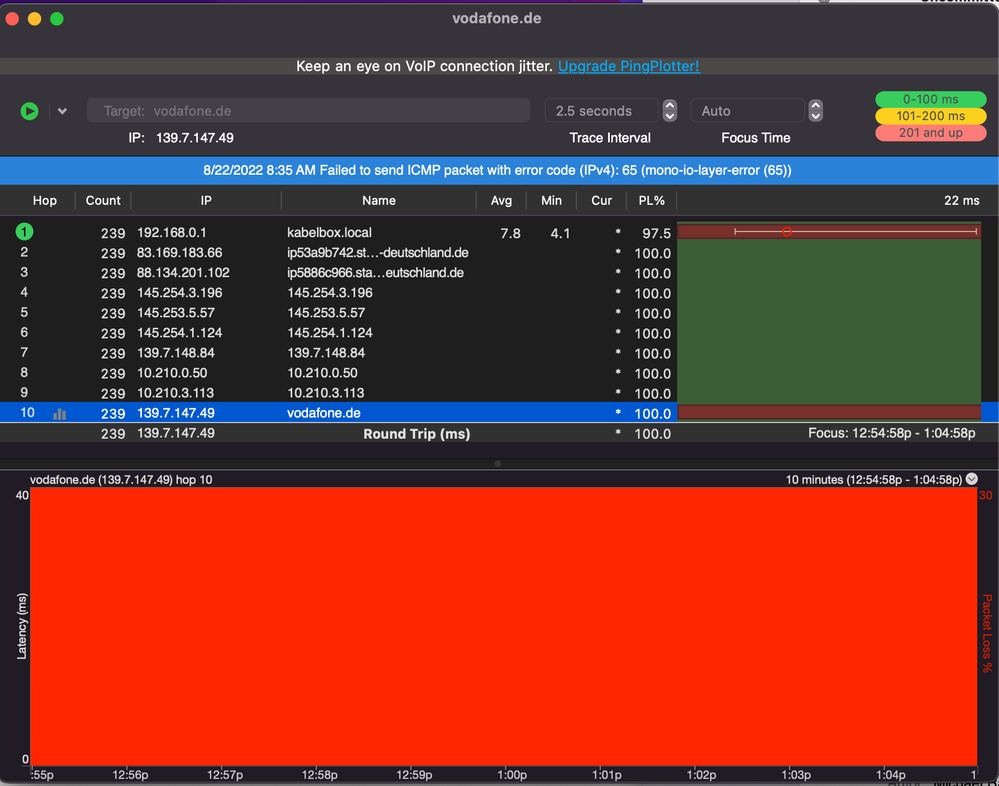Click the red marker on hop 1 latency bar
This screenshot has height=786, width=999.
point(787,231)
